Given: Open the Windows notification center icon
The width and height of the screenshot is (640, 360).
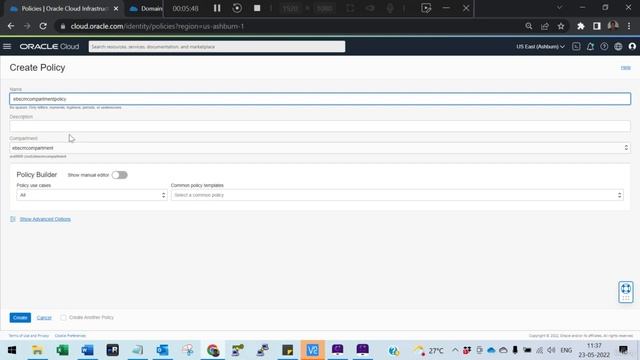Looking at the screenshot, I should pyautogui.click(x=623, y=350).
